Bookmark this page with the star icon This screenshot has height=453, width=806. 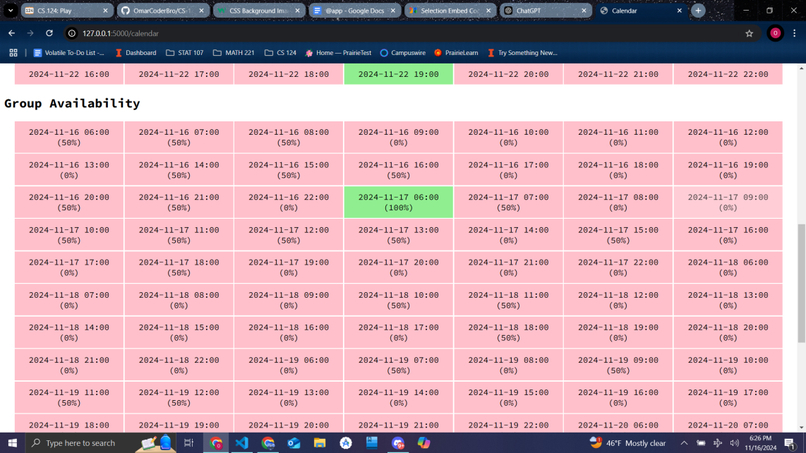tap(749, 33)
